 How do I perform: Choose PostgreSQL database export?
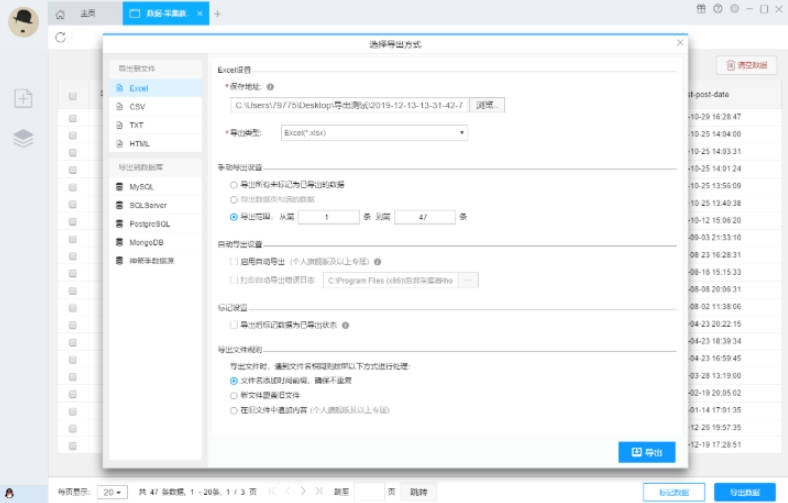[x=149, y=224]
